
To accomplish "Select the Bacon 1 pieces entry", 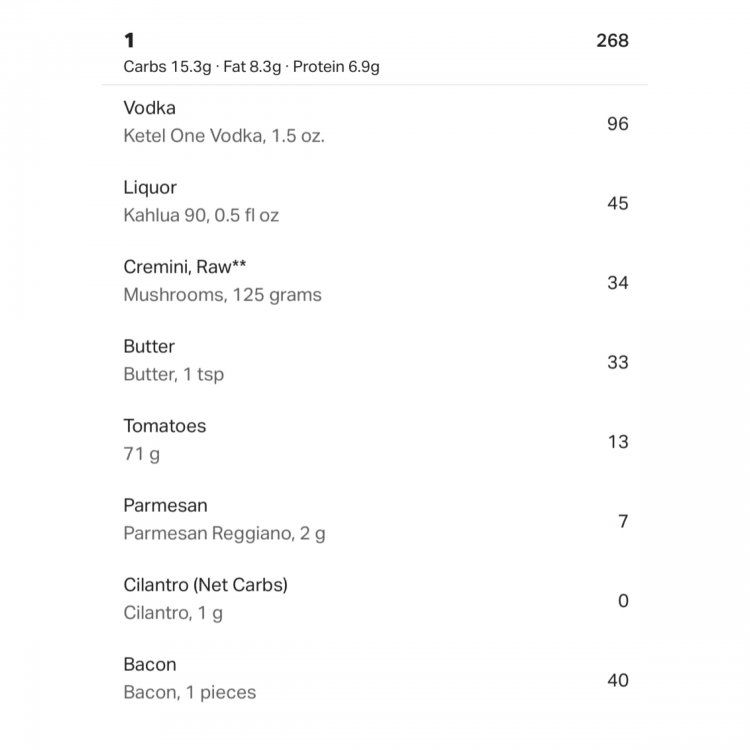I will click(375, 678).
